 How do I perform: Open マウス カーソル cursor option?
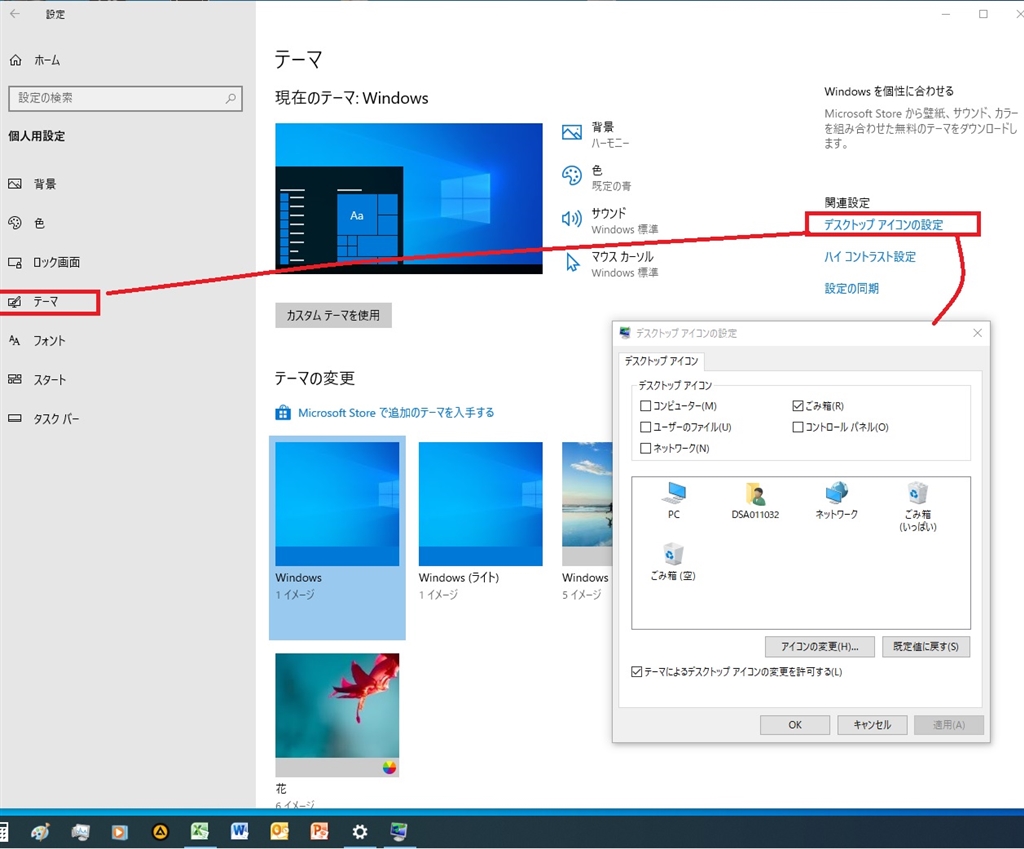(x=610, y=264)
